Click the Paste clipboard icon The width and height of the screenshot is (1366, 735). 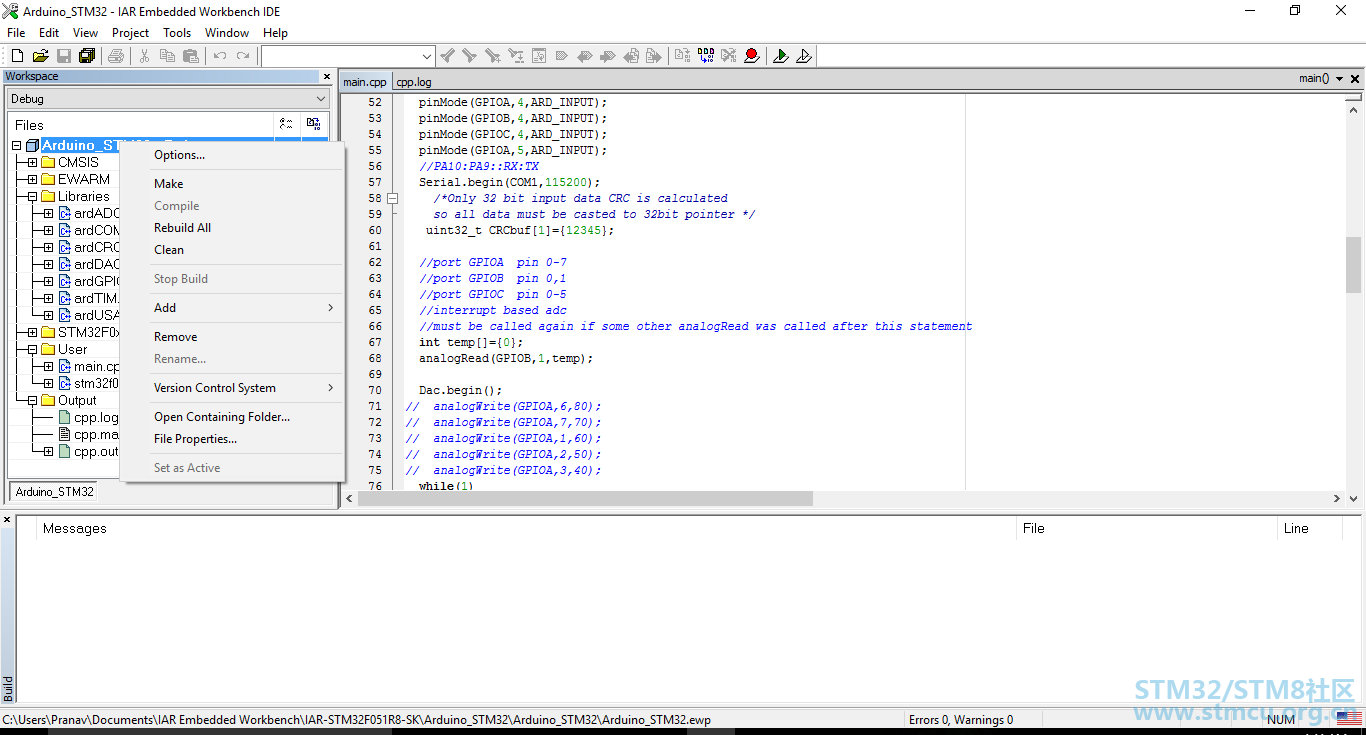point(190,56)
